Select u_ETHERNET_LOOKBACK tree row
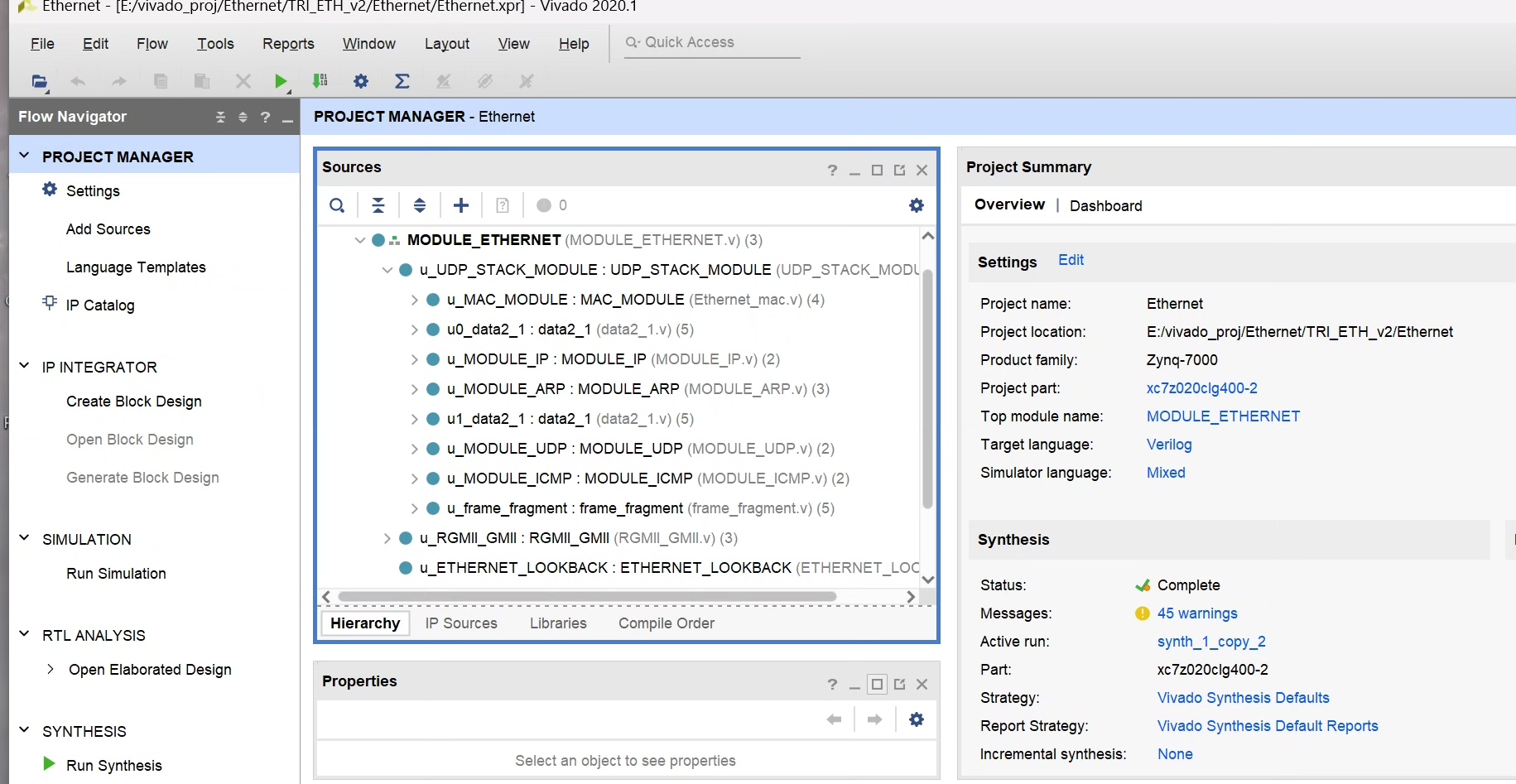The image size is (1516, 784). [658, 568]
